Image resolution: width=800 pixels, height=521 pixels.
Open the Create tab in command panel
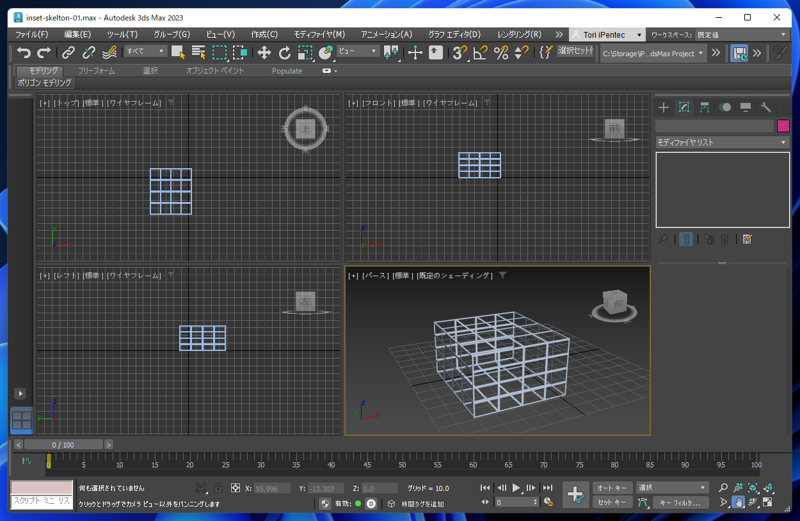coord(663,107)
